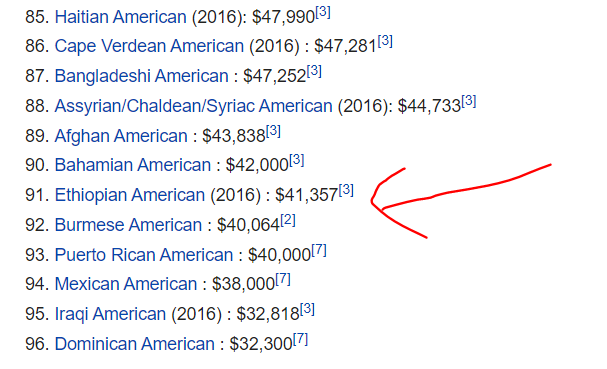Click citation [7] after Dominican American income
Screen dimensions: 607x369
(x=300, y=340)
